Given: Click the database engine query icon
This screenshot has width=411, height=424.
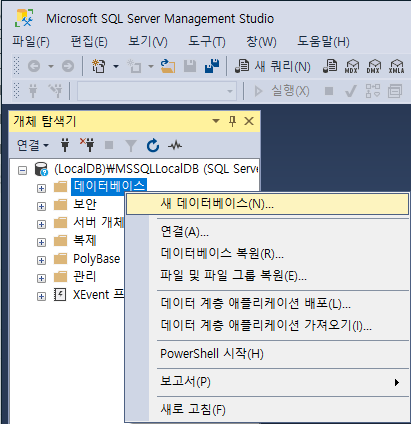Looking at the screenshot, I should pos(330,66).
